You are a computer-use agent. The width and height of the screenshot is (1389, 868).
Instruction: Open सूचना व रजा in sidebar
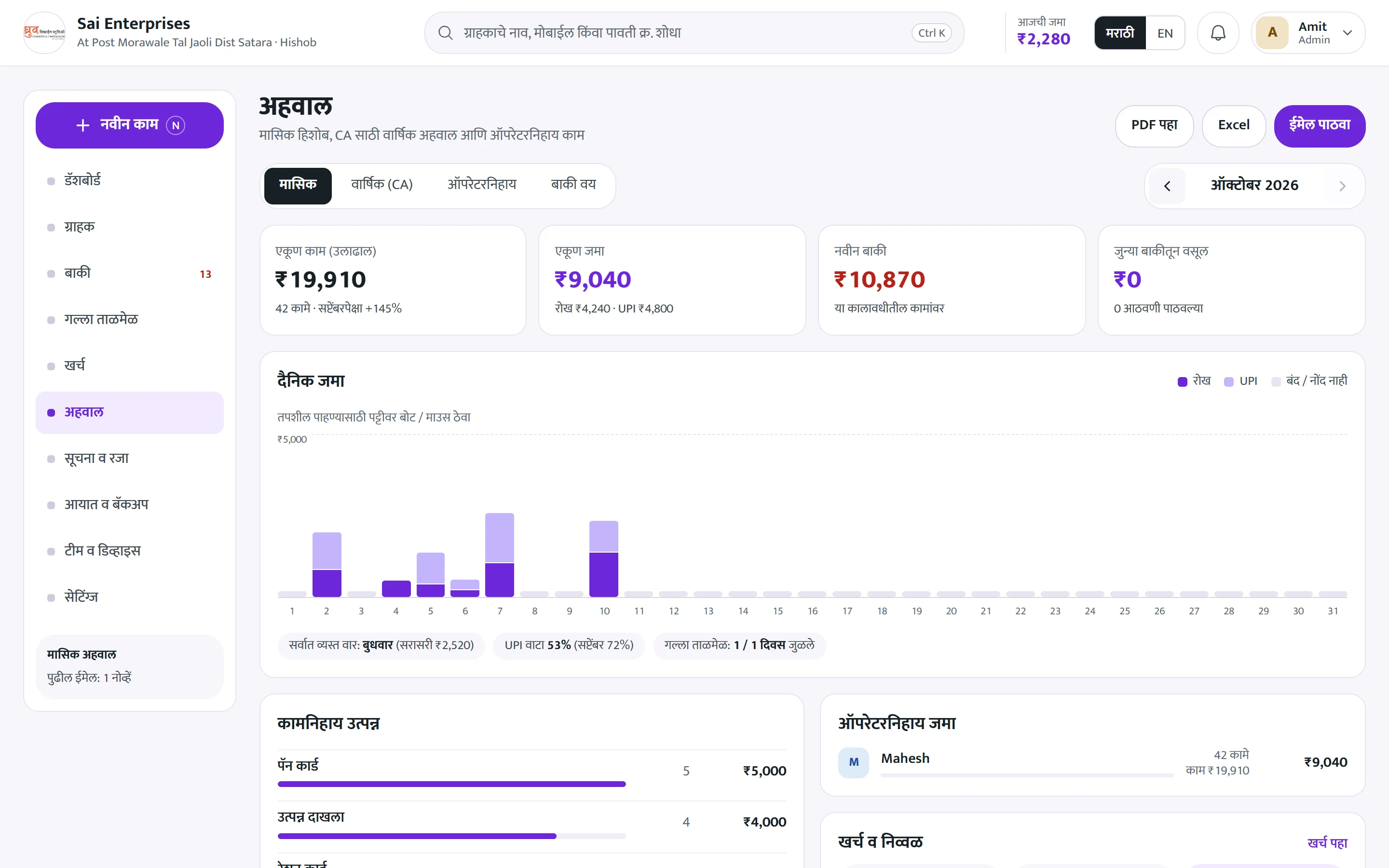[x=130, y=459]
